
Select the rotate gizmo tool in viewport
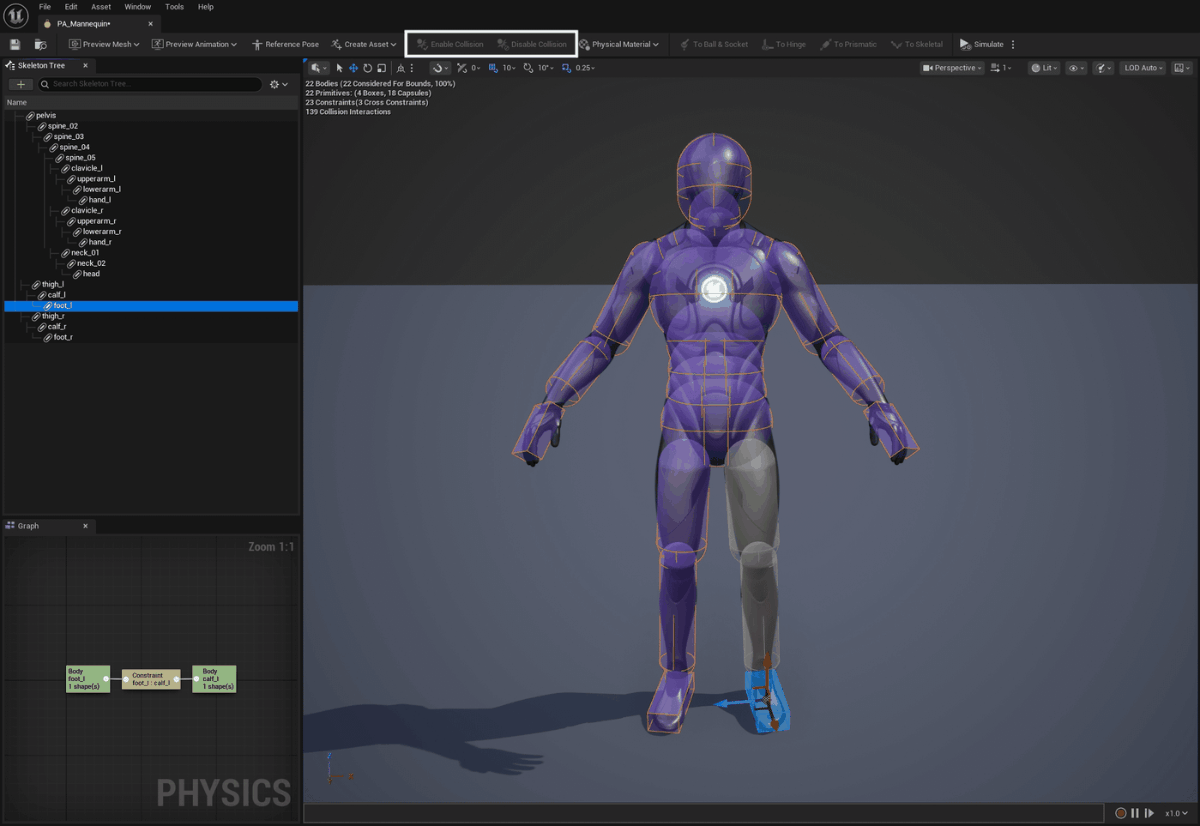pos(367,68)
